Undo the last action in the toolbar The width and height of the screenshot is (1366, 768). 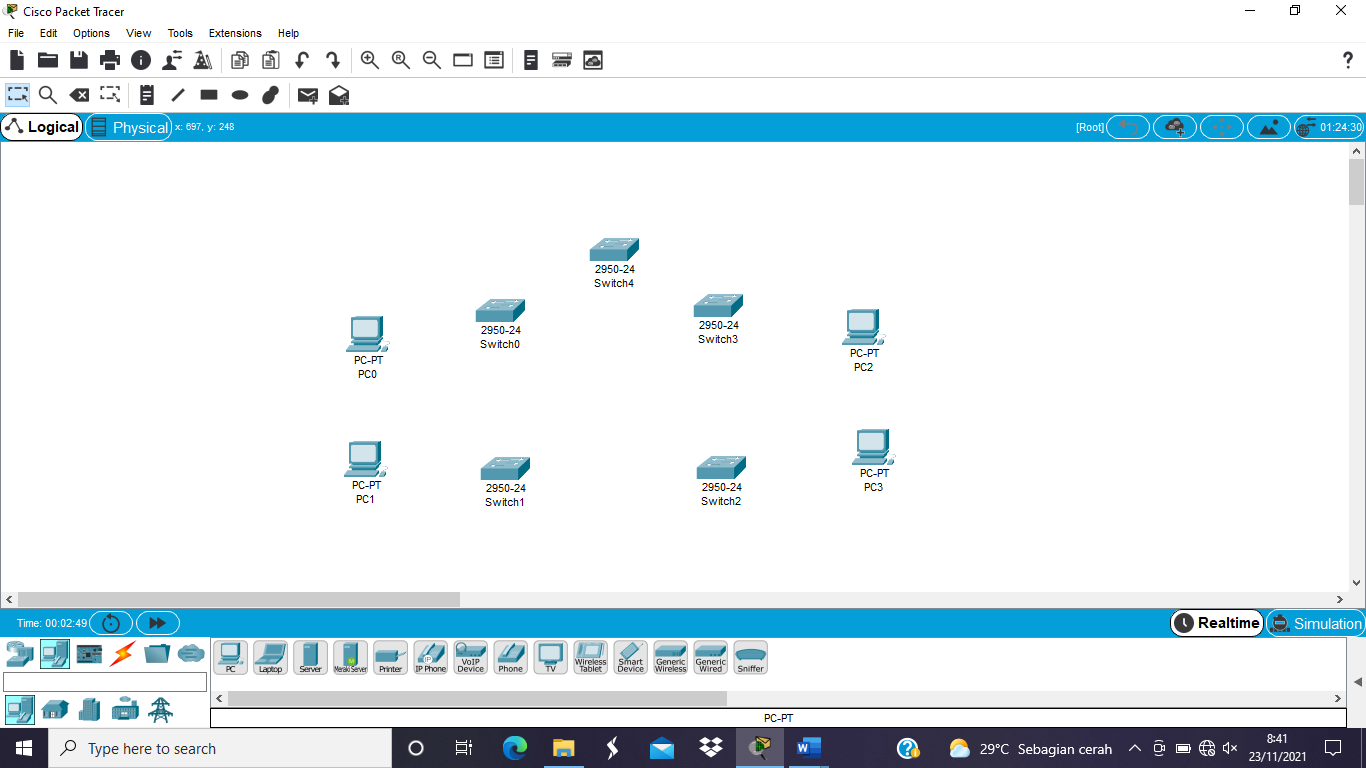[x=302, y=60]
